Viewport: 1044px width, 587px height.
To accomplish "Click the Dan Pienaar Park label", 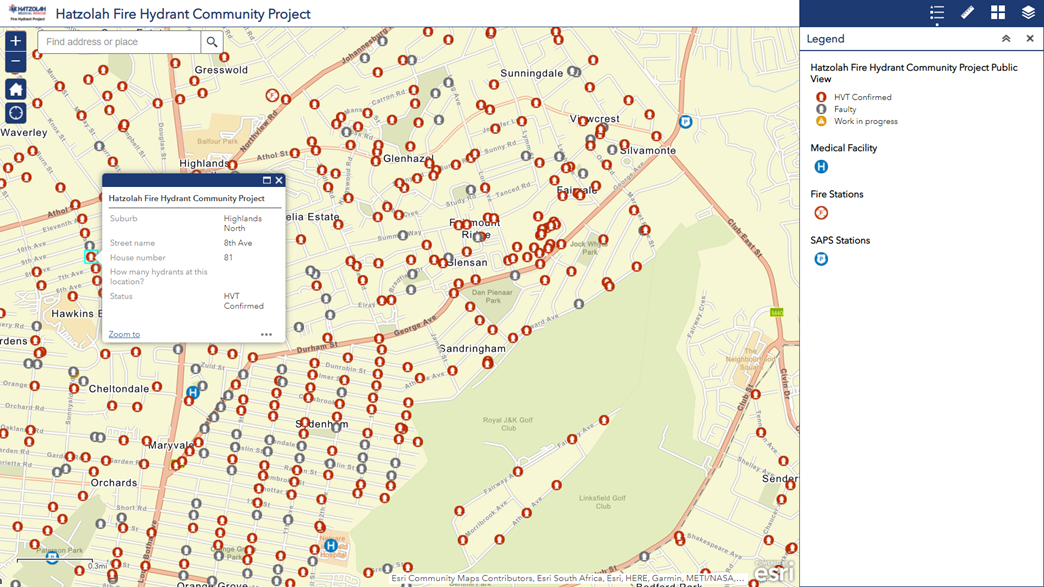I will [492, 296].
